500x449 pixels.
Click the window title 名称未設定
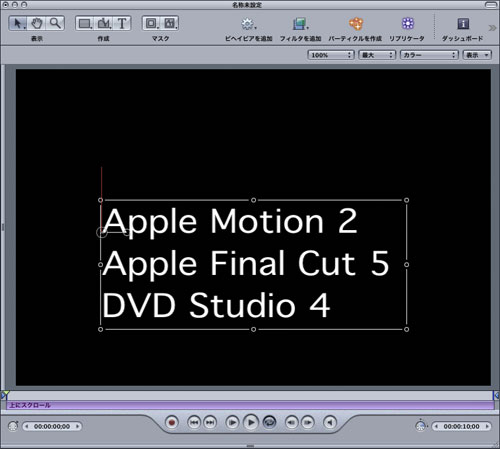click(247, 5)
